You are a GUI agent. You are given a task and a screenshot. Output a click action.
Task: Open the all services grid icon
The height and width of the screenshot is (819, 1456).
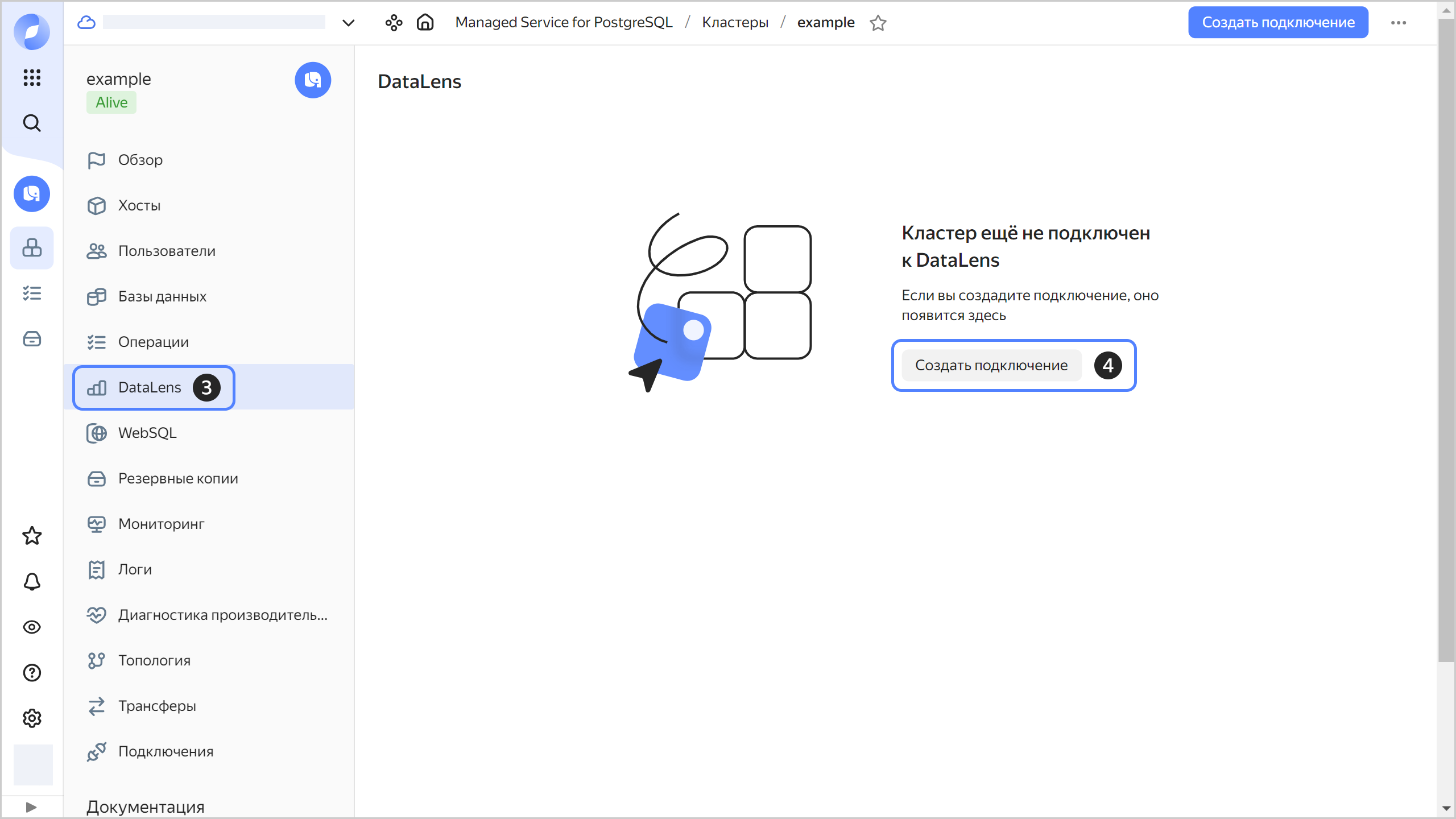(32, 77)
